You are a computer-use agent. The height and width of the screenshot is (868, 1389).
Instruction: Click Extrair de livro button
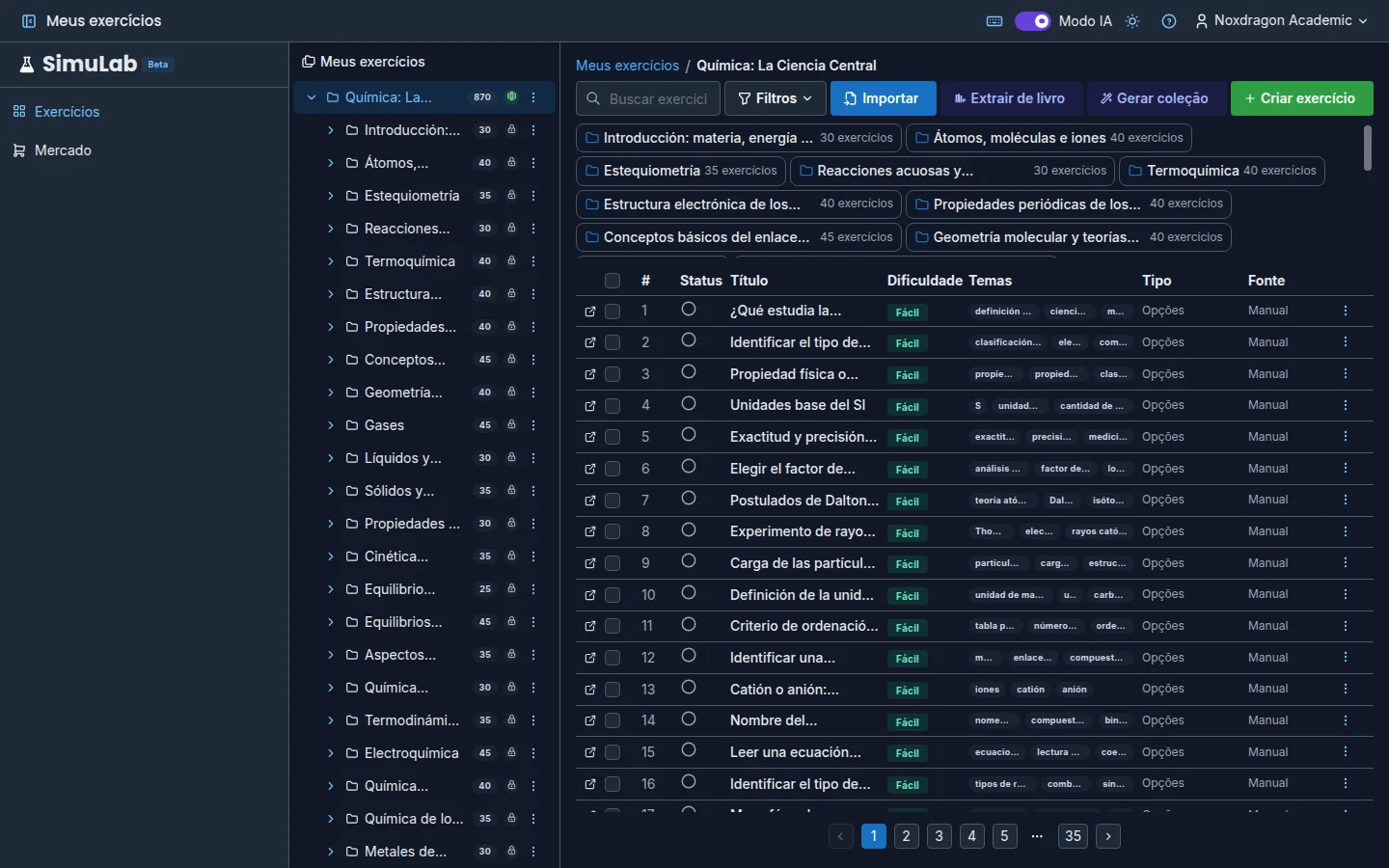pyautogui.click(x=1011, y=98)
